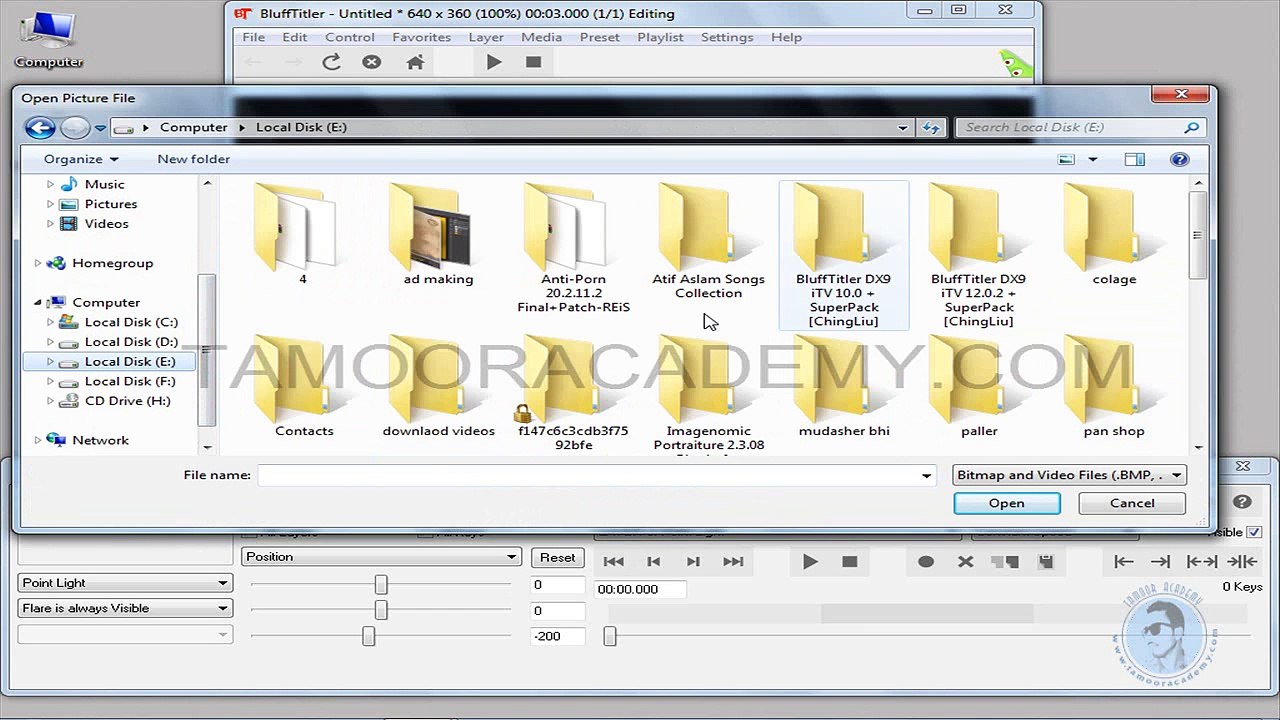Expand the Homegroup tree node
The height and width of the screenshot is (720, 1280).
tap(38, 263)
